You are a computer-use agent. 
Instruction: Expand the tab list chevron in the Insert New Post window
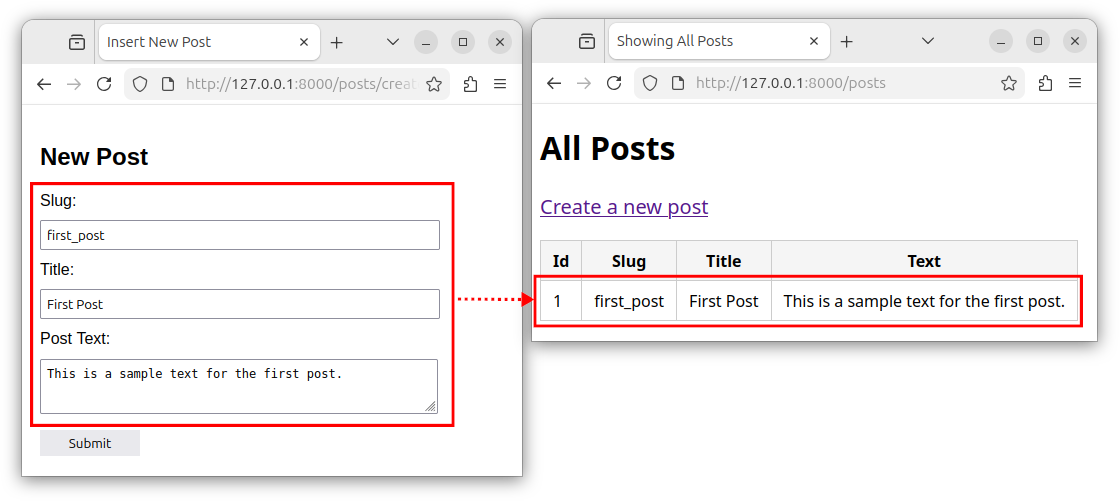click(393, 42)
